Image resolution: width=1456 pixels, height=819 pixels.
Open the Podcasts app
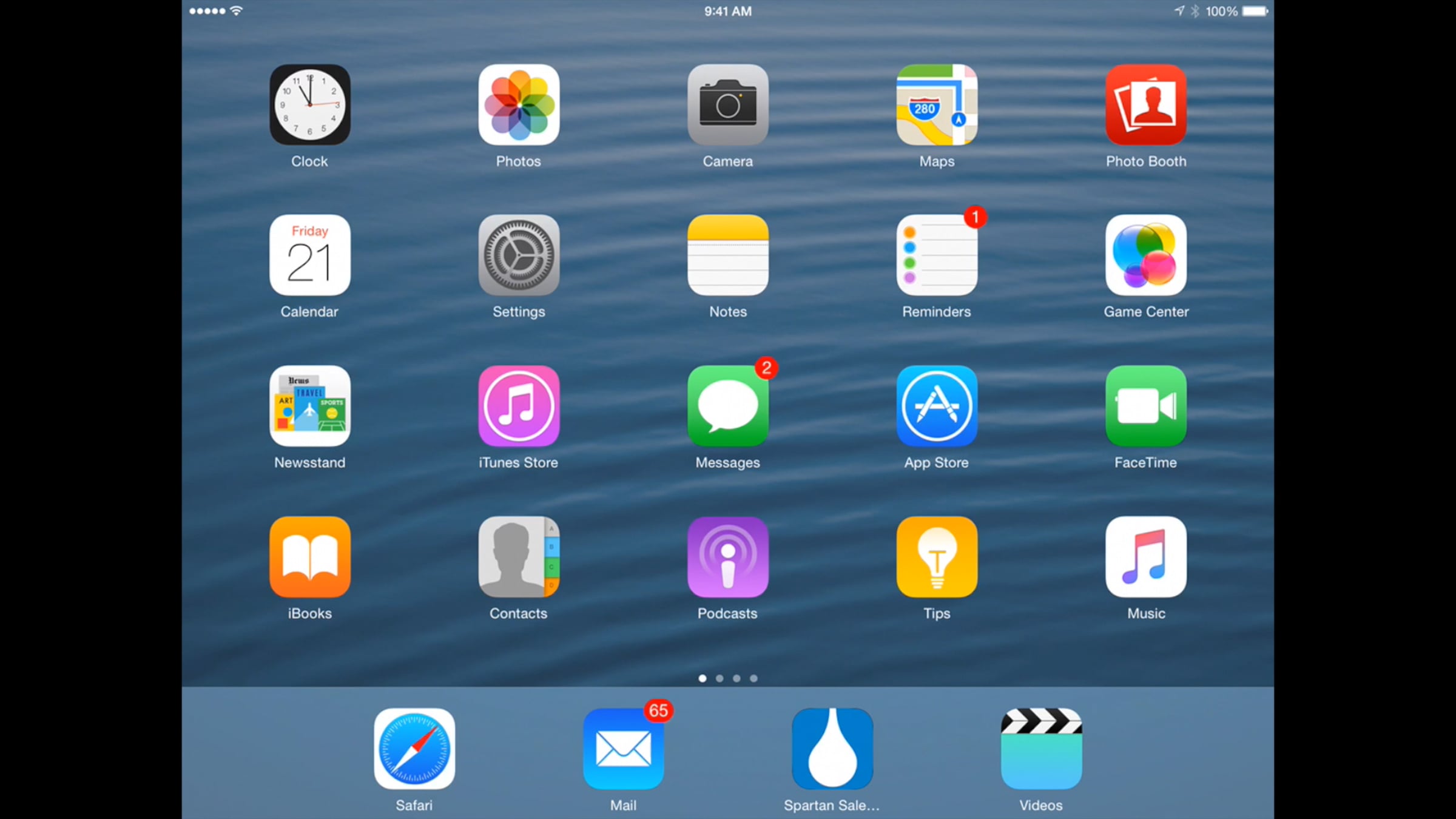pos(727,556)
